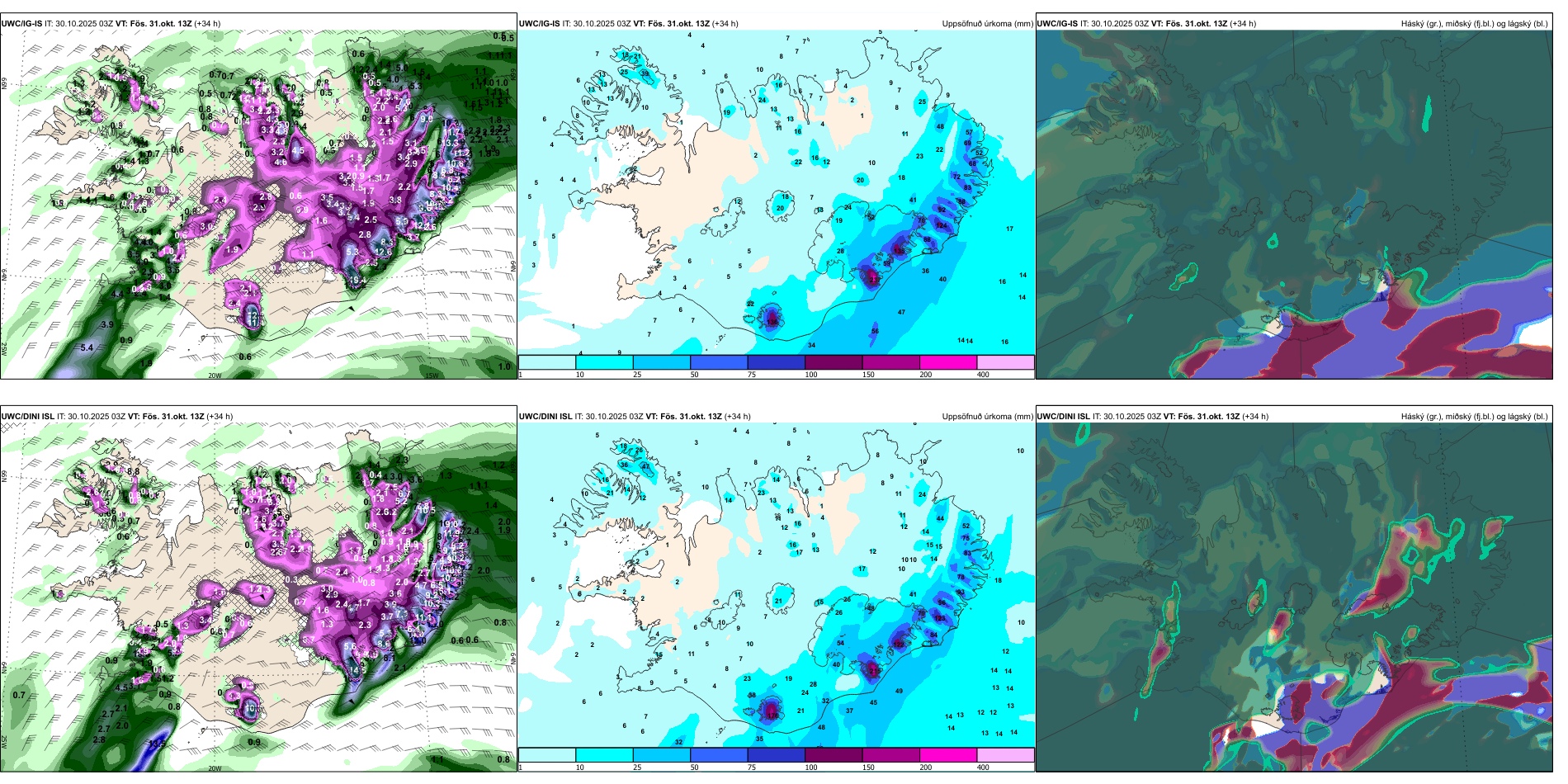Click the '200' tick label under DINI ISL legend
Screen dimensions: 1568x784
coord(926,767)
